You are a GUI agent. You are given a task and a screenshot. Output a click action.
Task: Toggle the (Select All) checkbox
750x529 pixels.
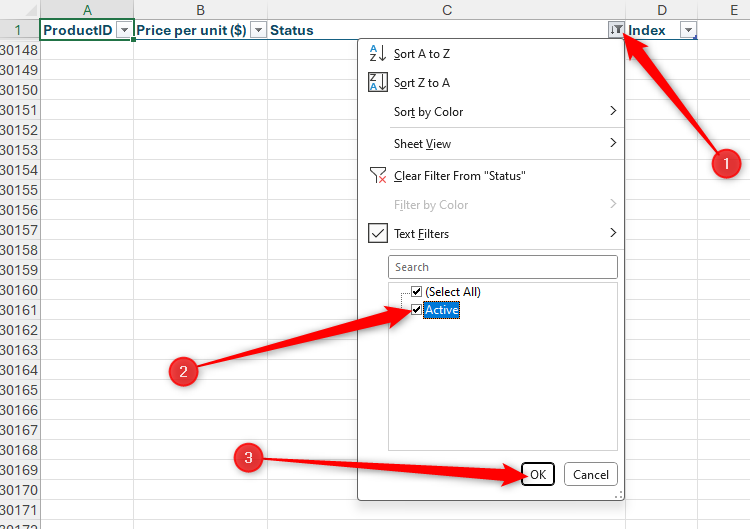point(417,292)
